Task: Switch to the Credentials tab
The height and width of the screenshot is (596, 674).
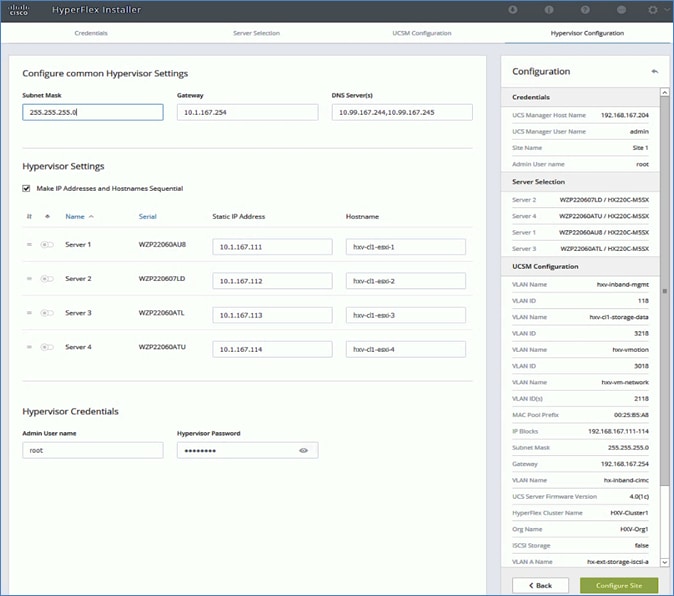Action: pos(91,33)
